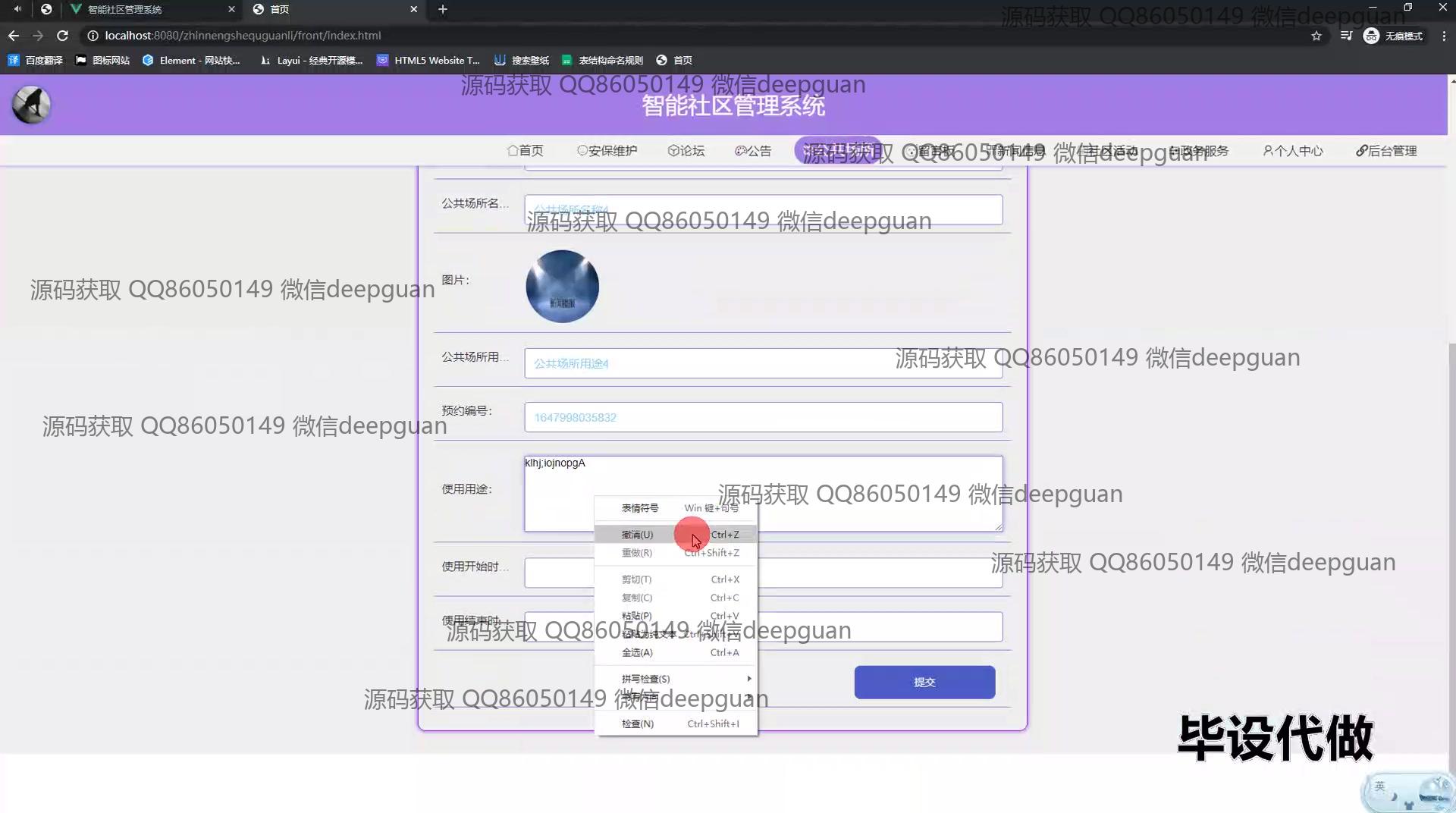Open the 百度翻译 bookmark
The width and height of the screenshot is (1456, 813).
coord(35,60)
